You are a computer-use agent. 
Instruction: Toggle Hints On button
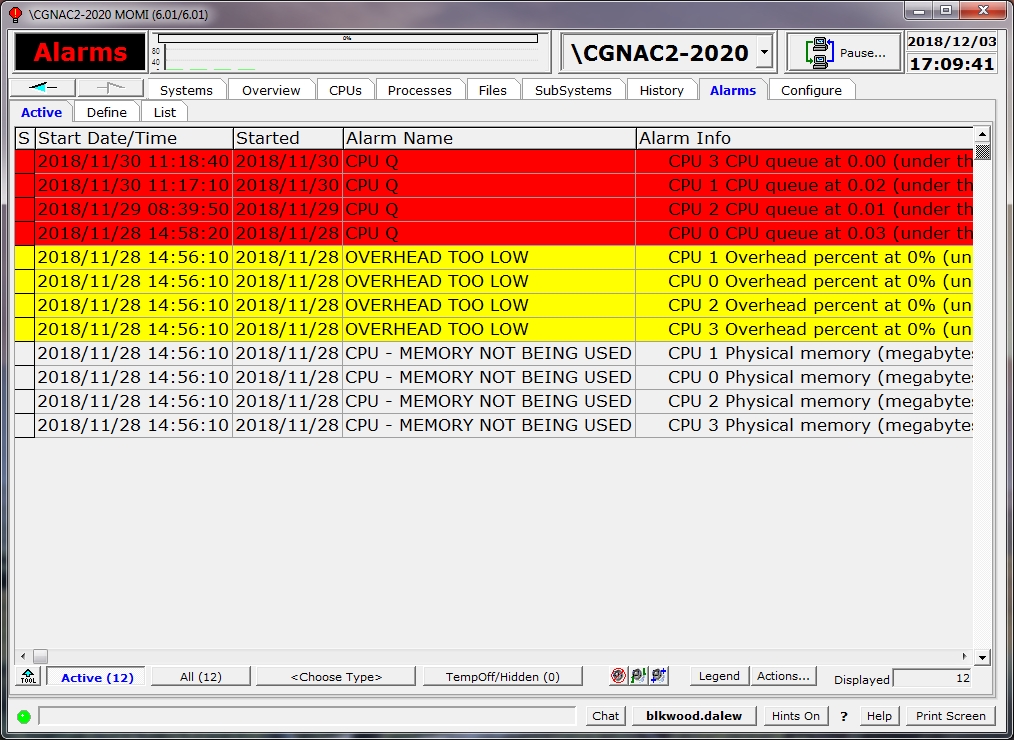795,716
